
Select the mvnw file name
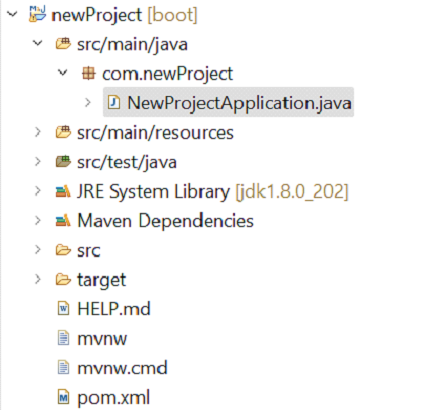[x=102, y=339]
